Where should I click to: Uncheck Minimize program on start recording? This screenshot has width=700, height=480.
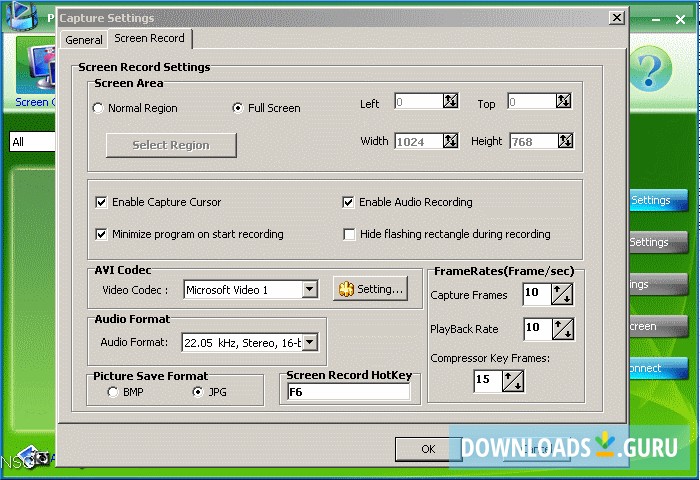[x=101, y=234]
